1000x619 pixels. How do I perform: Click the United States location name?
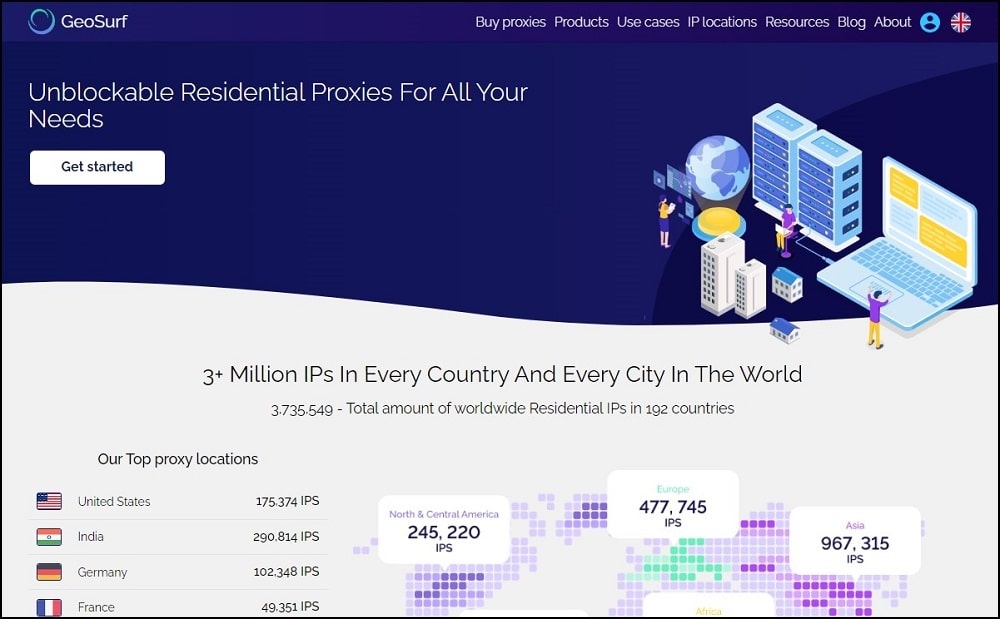[114, 502]
